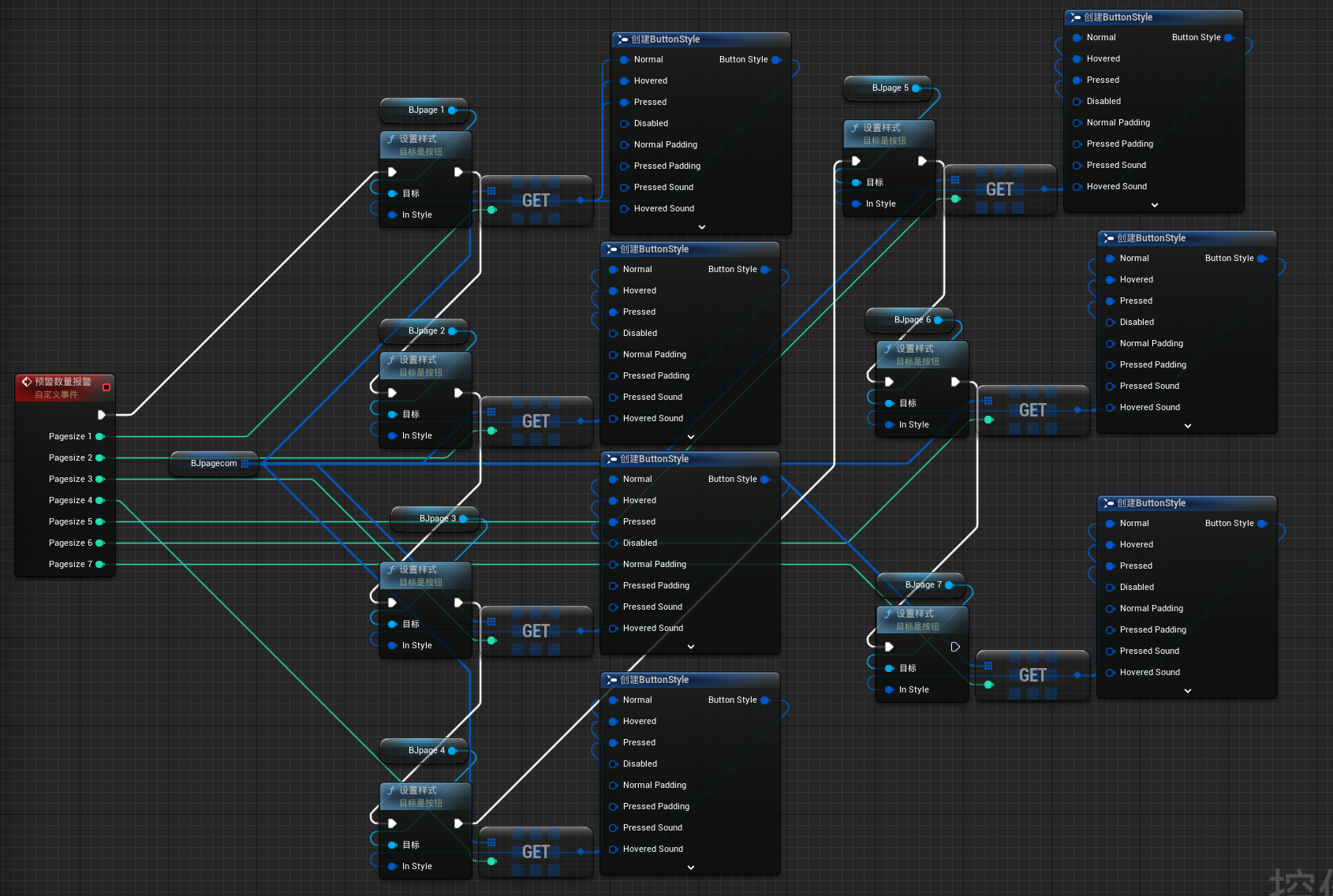
Task: Select the GET node beside BJpage 2's 设置样式
Action: [x=536, y=421]
